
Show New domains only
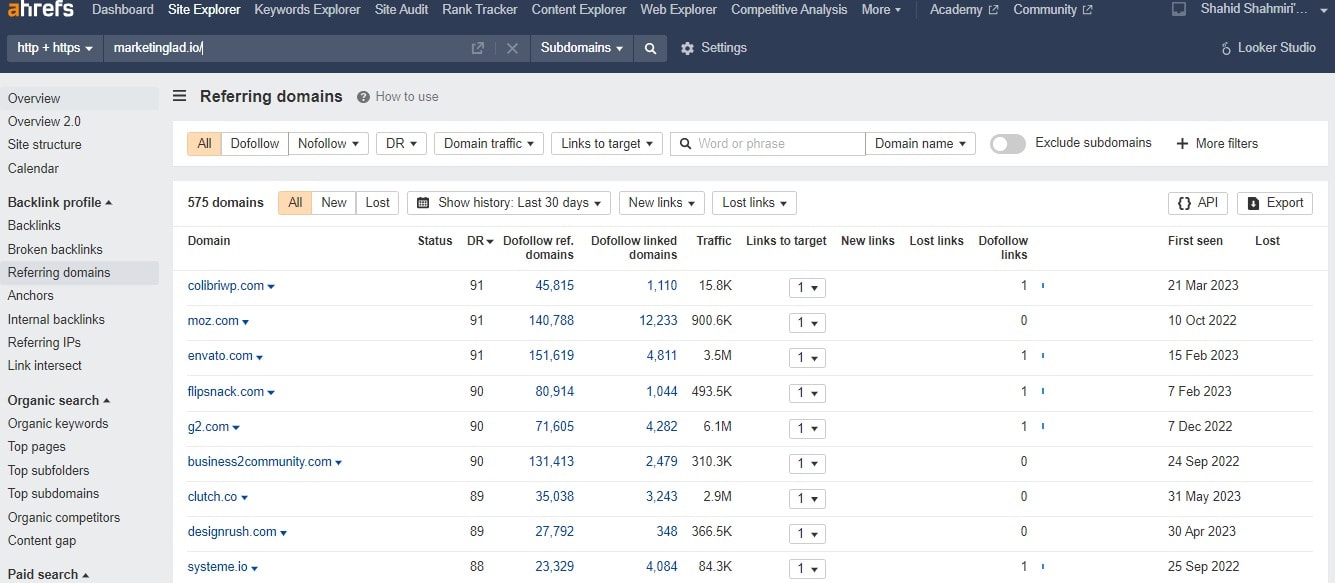point(334,203)
